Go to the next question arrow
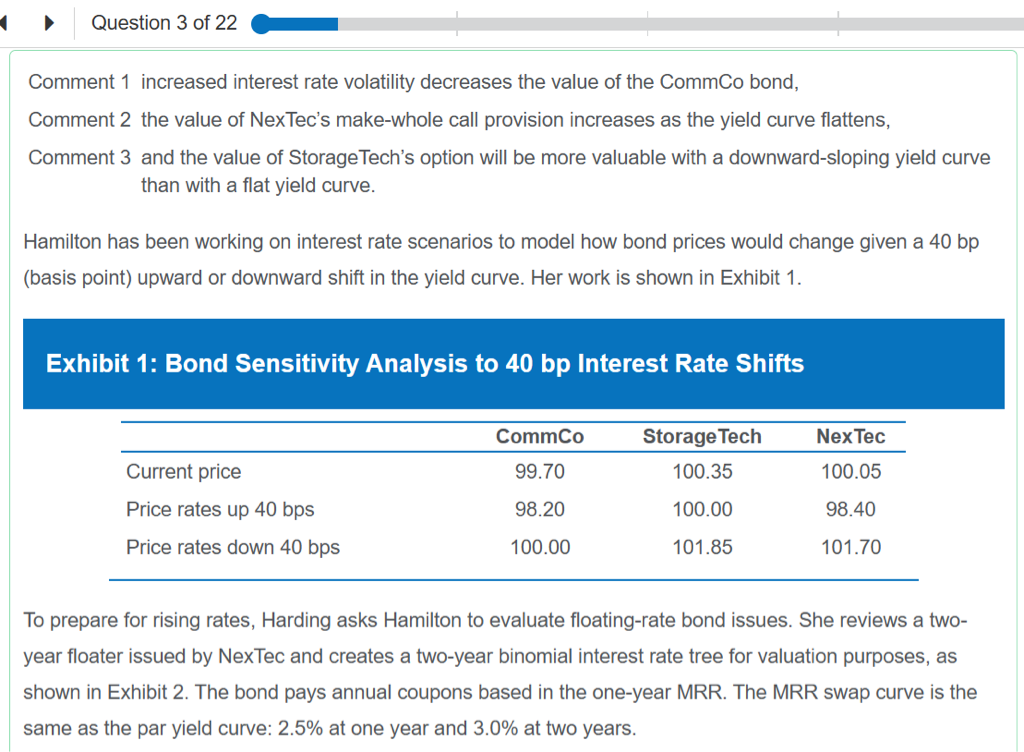This screenshot has width=1024, height=752. 48,23
